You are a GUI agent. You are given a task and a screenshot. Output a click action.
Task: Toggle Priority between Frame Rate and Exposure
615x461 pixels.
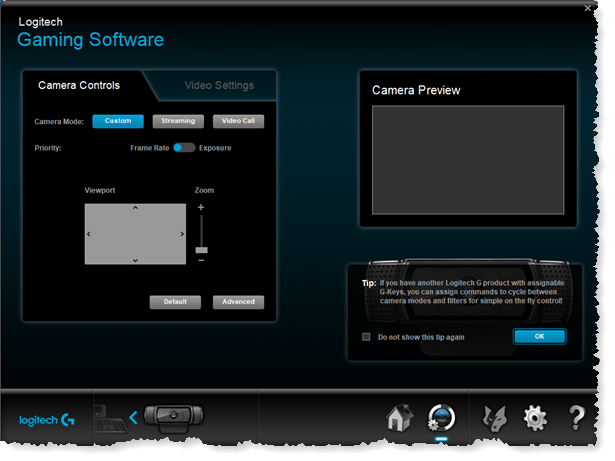183,147
